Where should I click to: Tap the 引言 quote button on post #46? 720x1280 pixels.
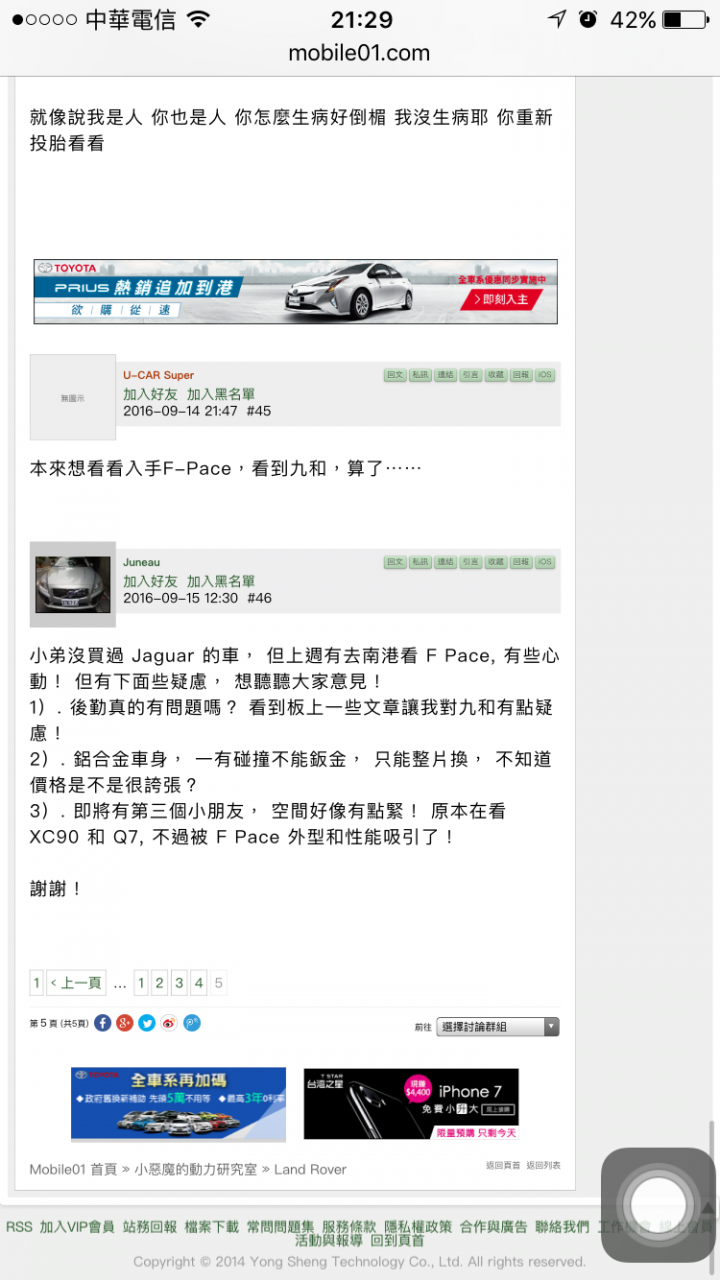[470, 562]
